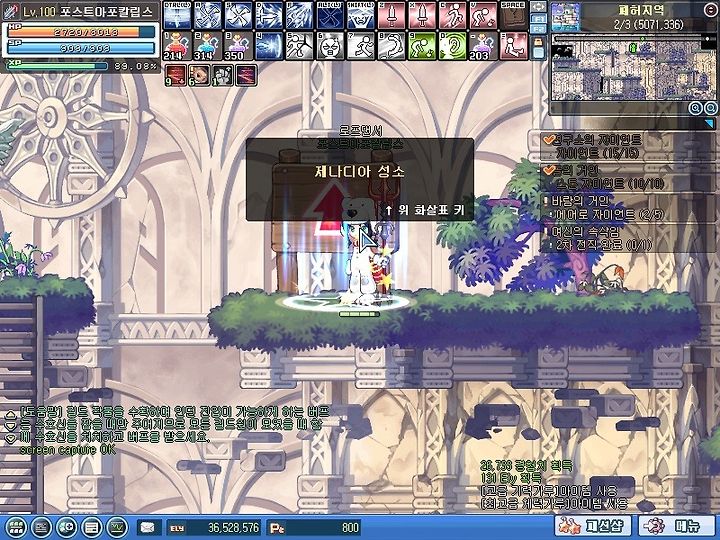Viewport: 720px width, 540px height.
Task: Inspect the eye buff icon showing 6
Action: coord(199,75)
